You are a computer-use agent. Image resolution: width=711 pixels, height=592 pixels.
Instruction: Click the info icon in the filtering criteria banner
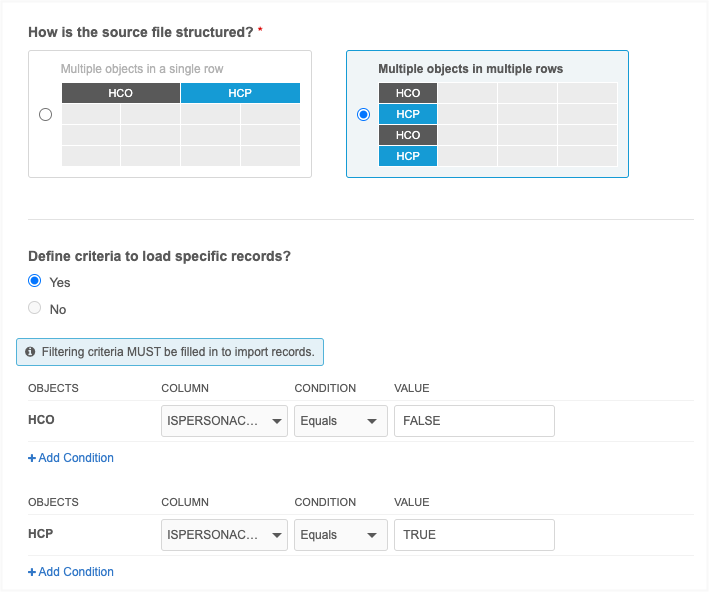(30, 352)
